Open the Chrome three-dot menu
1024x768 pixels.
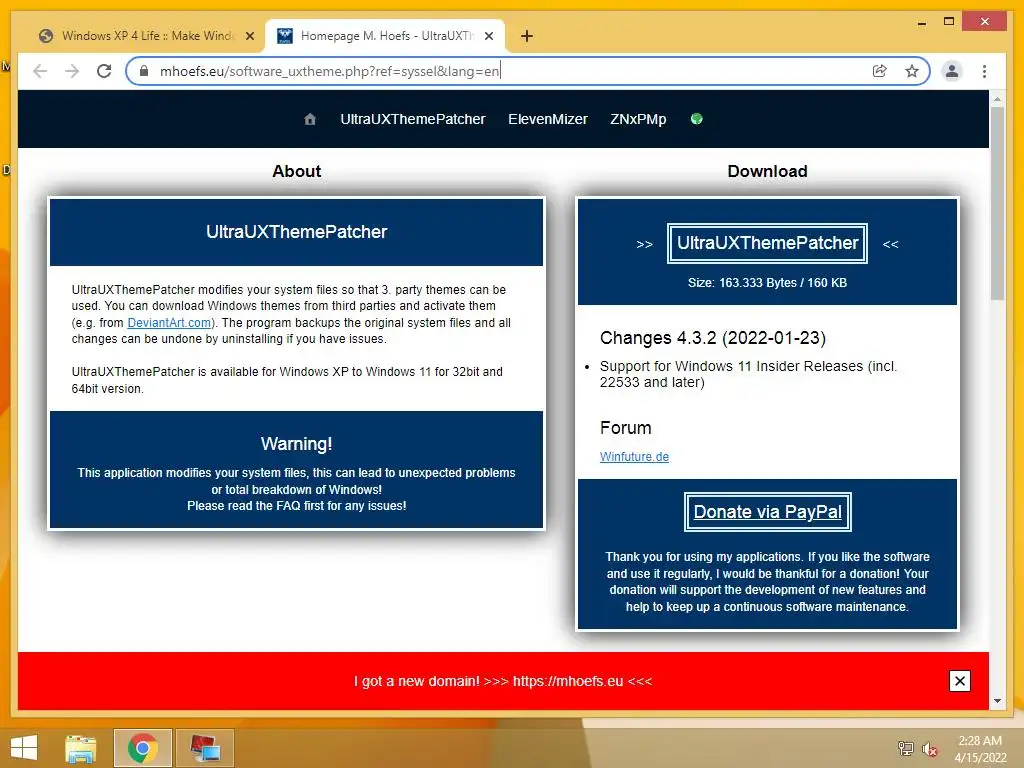click(984, 71)
